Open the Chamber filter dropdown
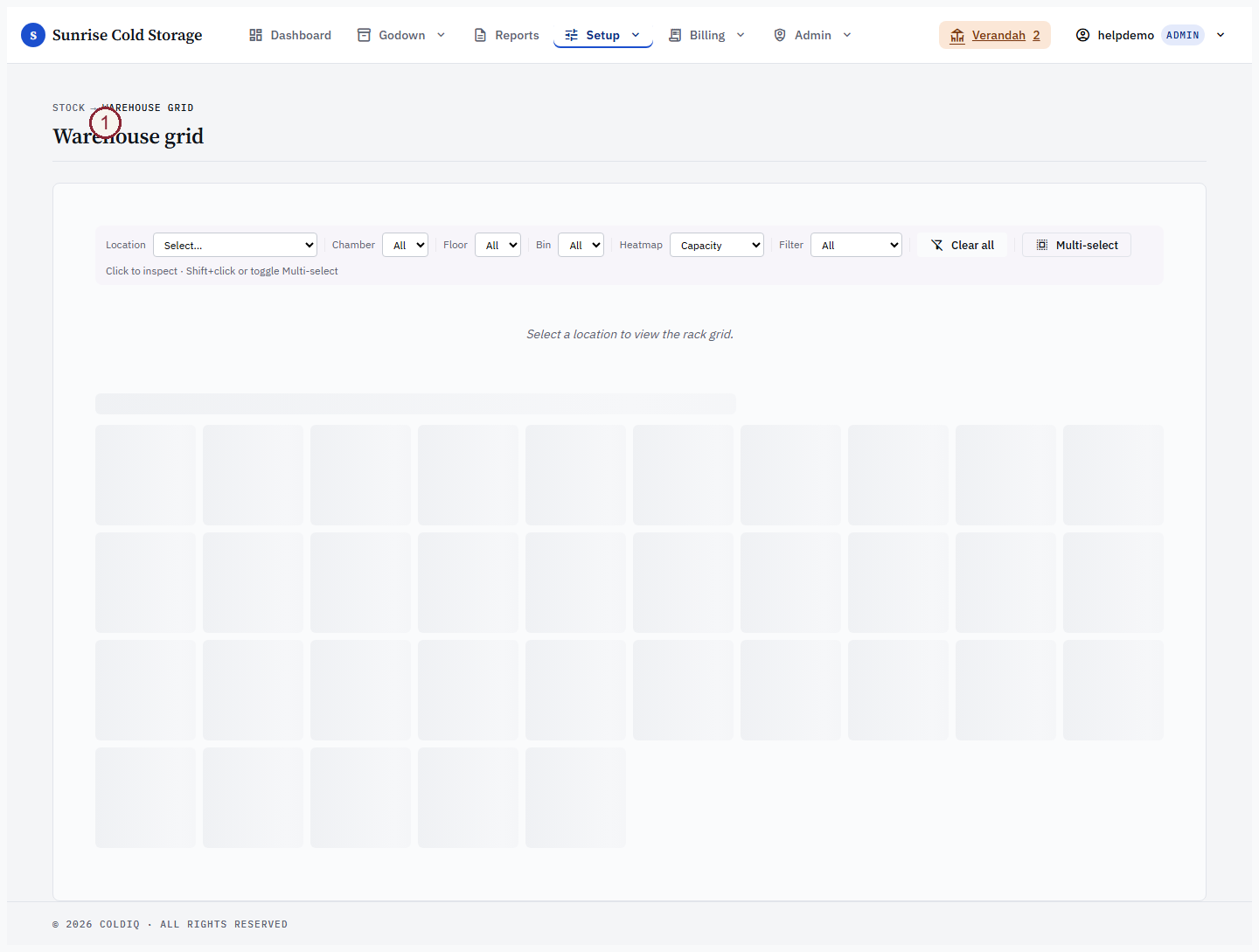The image size is (1259, 952). tap(405, 245)
